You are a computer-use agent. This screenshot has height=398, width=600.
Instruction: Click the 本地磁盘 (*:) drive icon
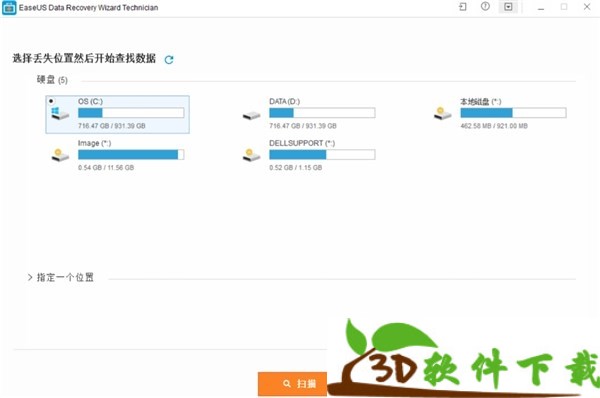443,113
